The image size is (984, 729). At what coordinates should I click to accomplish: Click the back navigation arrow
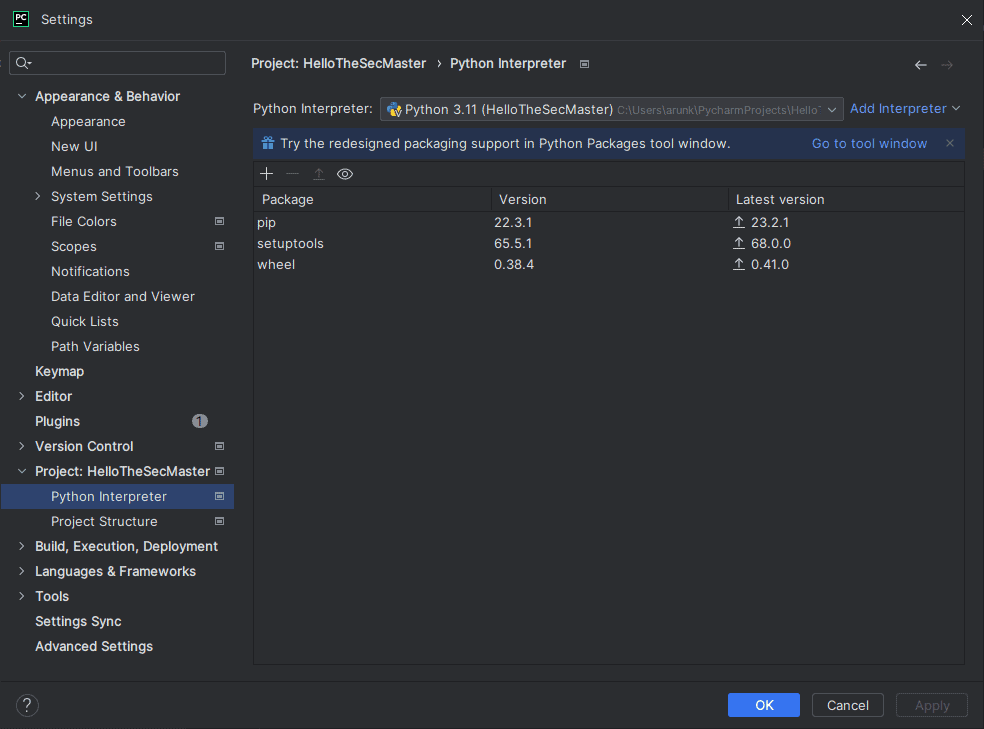coord(921,65)
